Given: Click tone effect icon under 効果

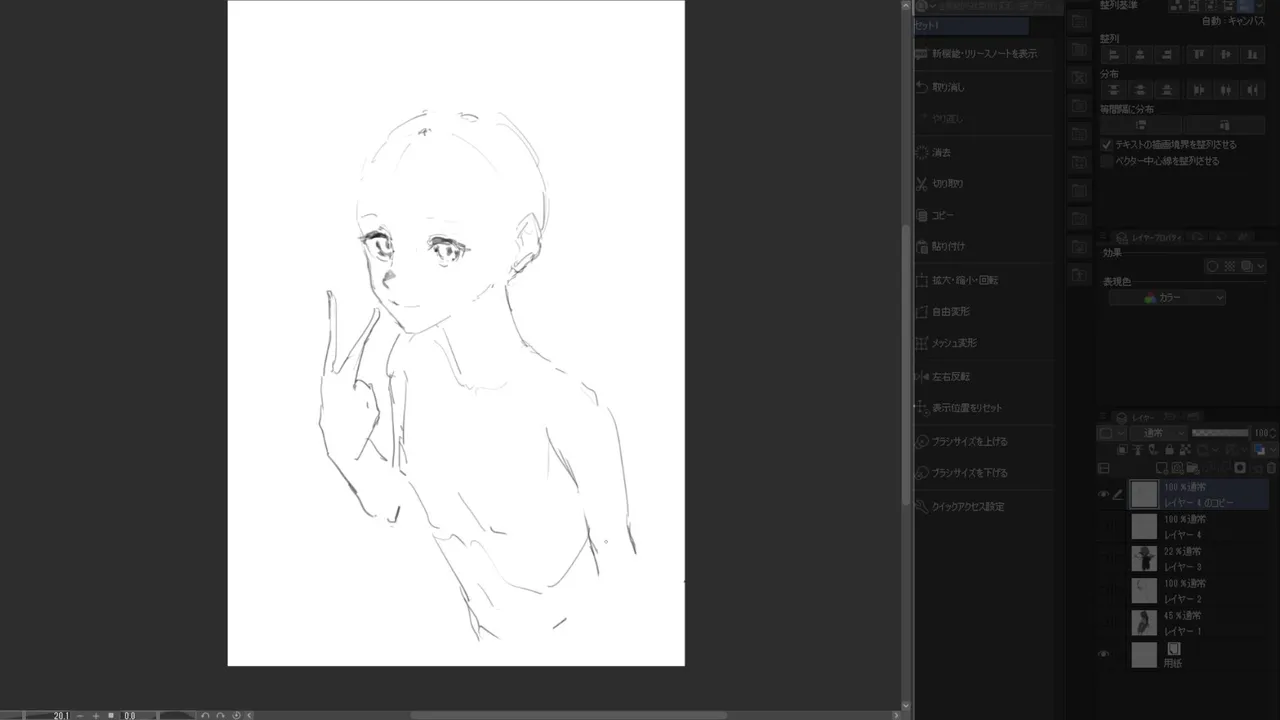Looking at the screenshot, I should [x=1229, y=267].
